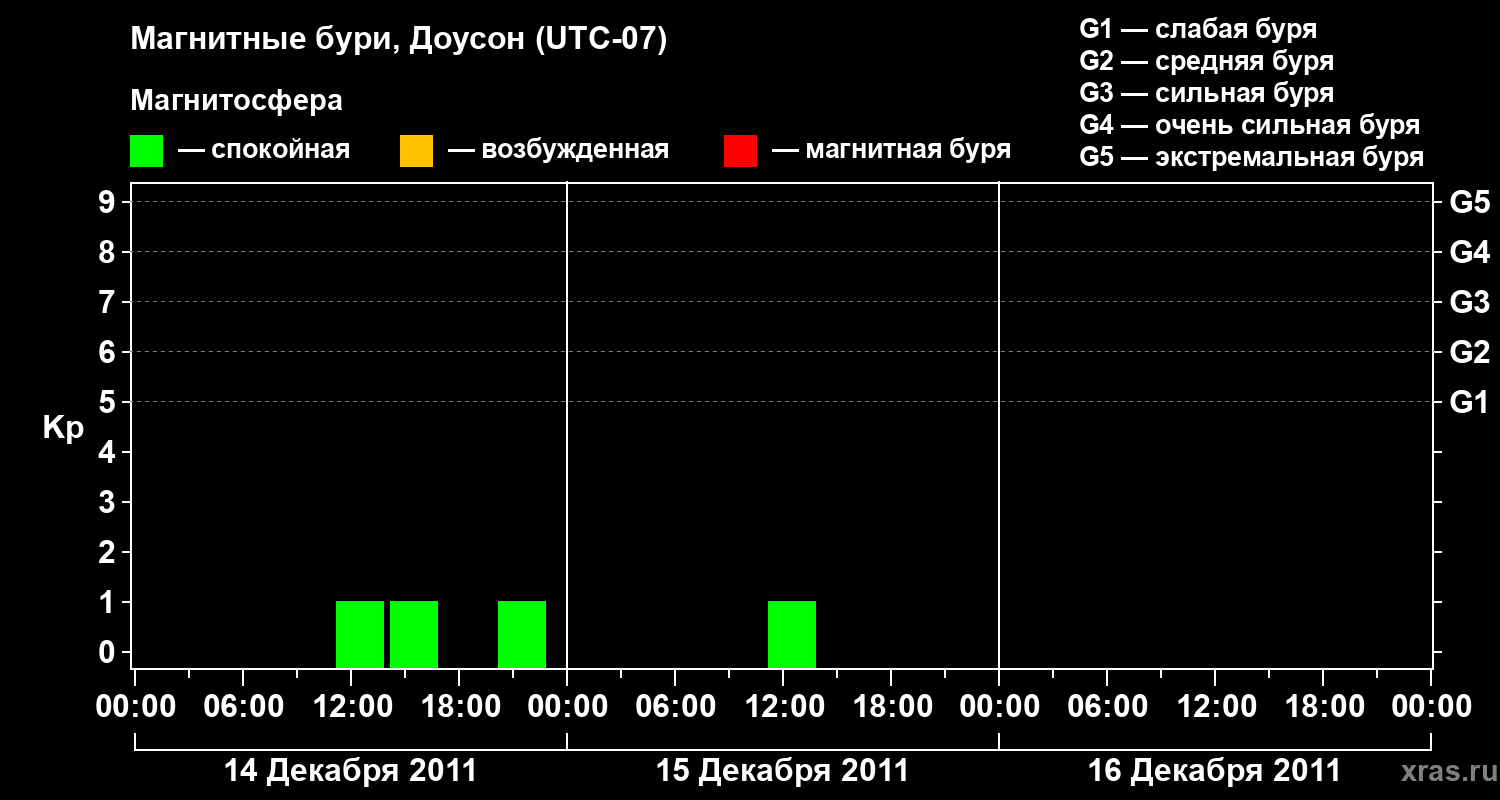Click the right-axis 'G2' label

click(1470, 353)
